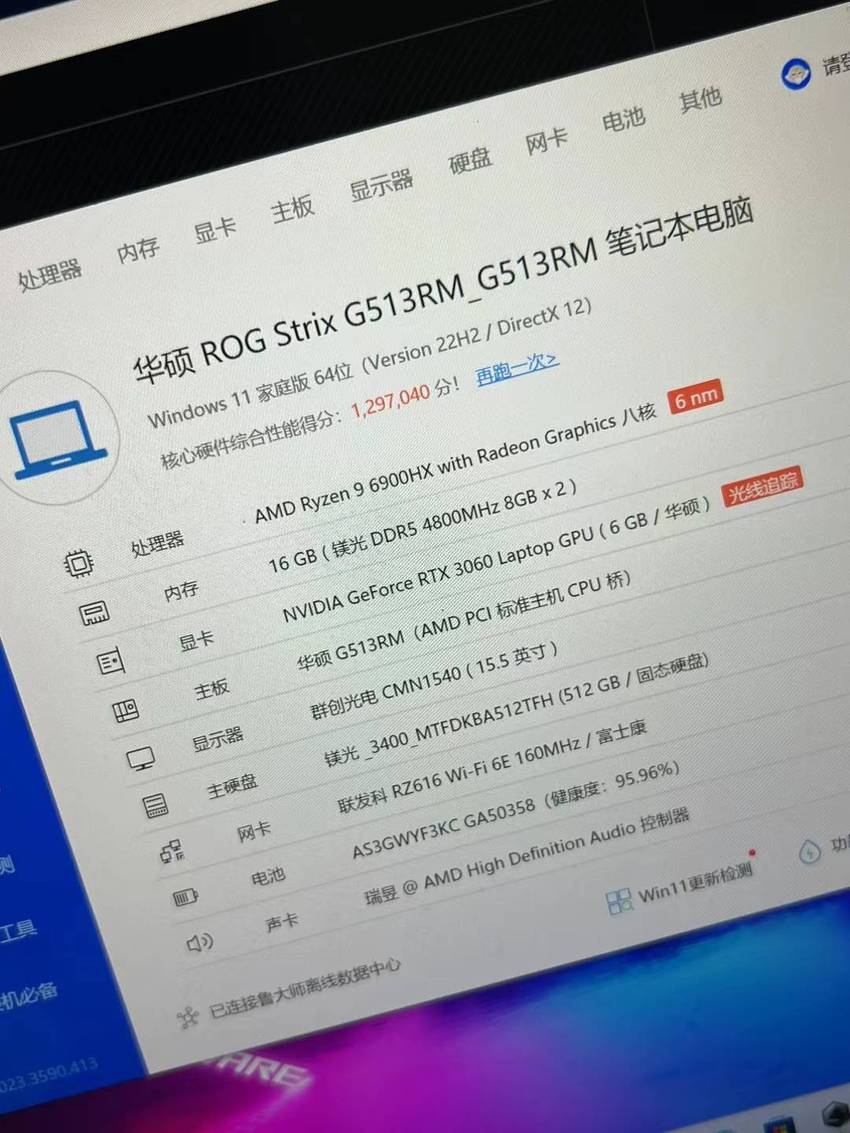
Task: Click AS3GWYF3KC GA50358 battery text
Action: (x=515, y=810)
